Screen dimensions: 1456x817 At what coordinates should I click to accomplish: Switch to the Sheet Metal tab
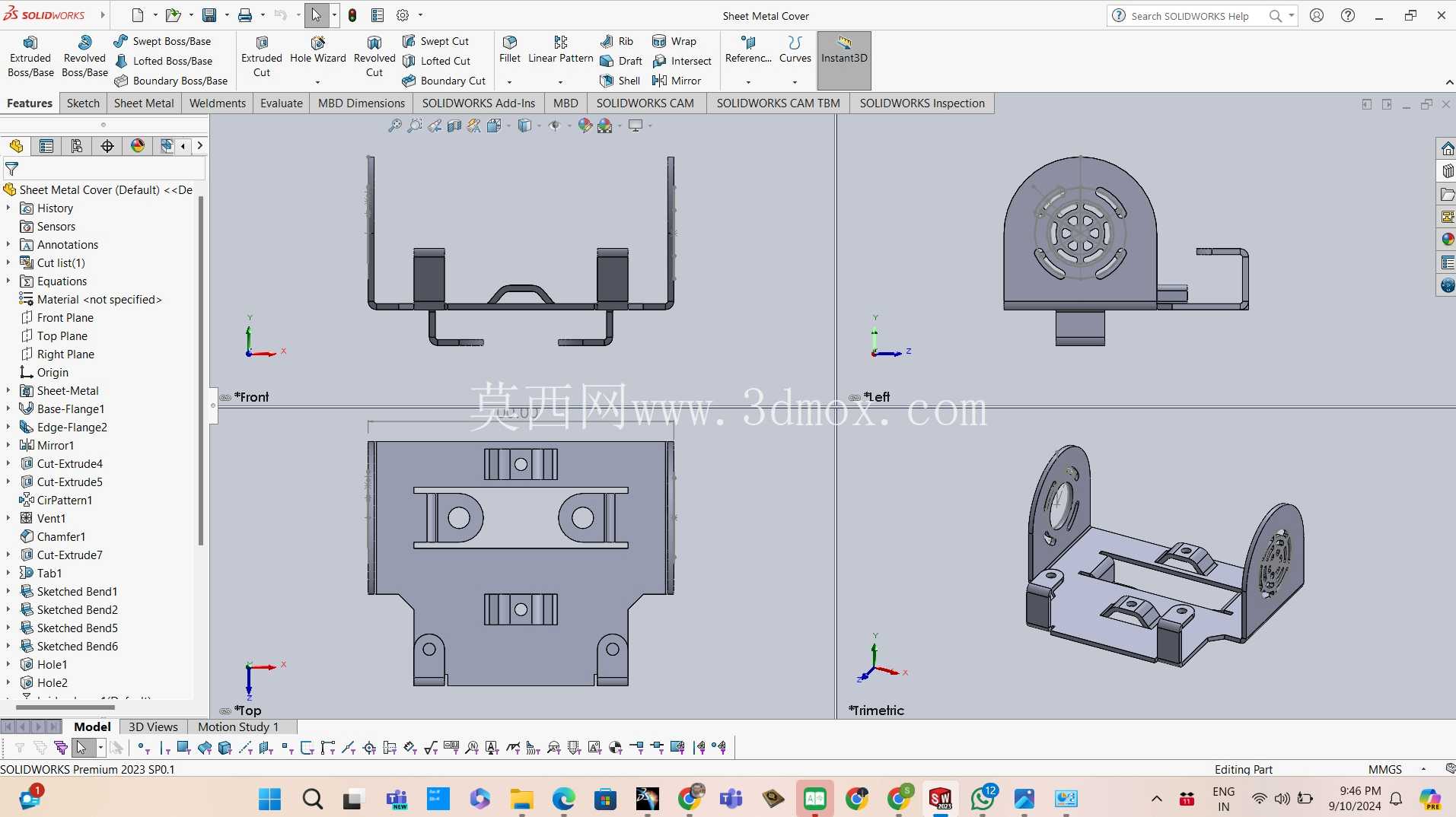point(144,103)
